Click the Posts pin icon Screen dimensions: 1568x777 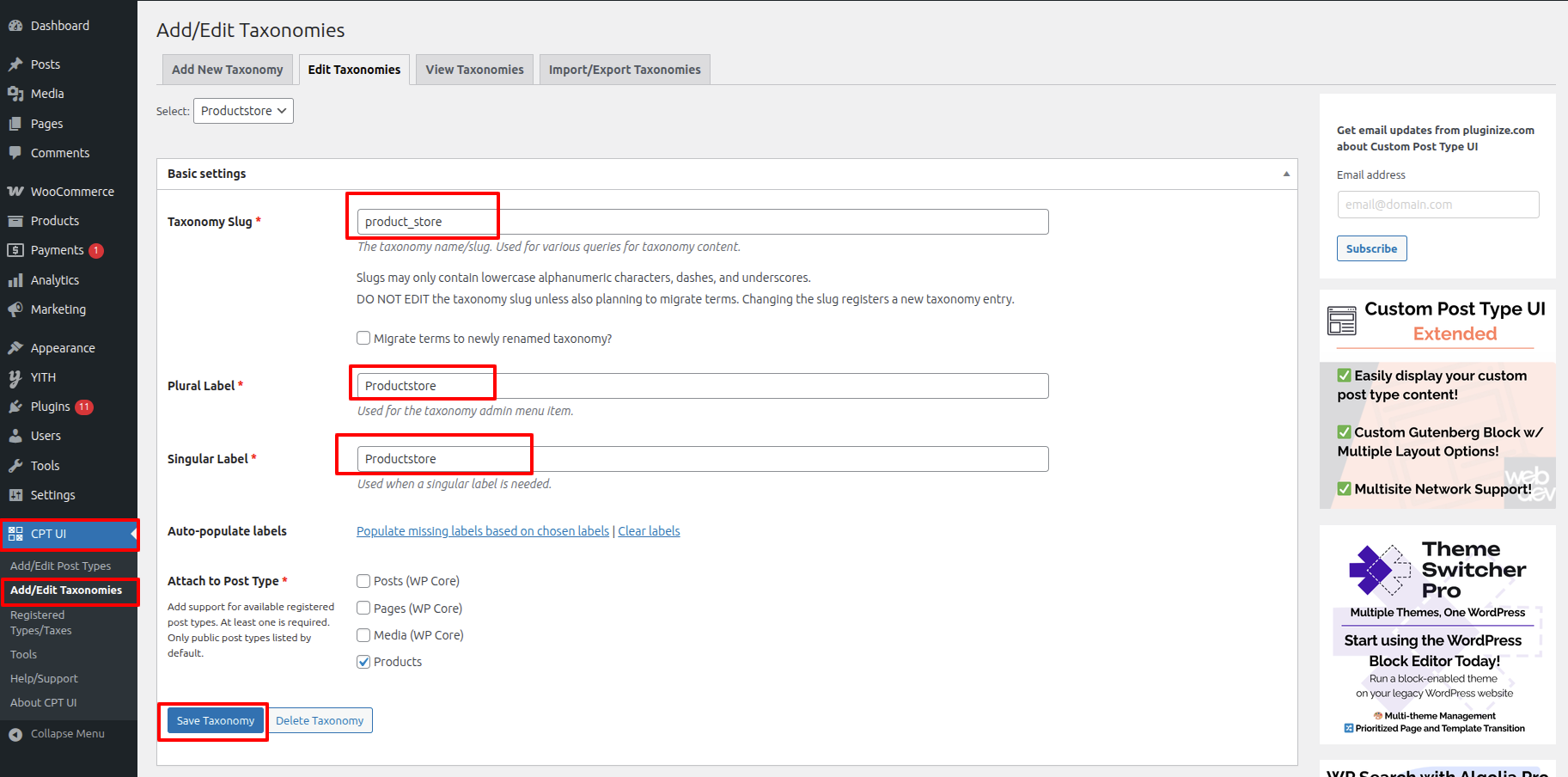pos(15,64)
